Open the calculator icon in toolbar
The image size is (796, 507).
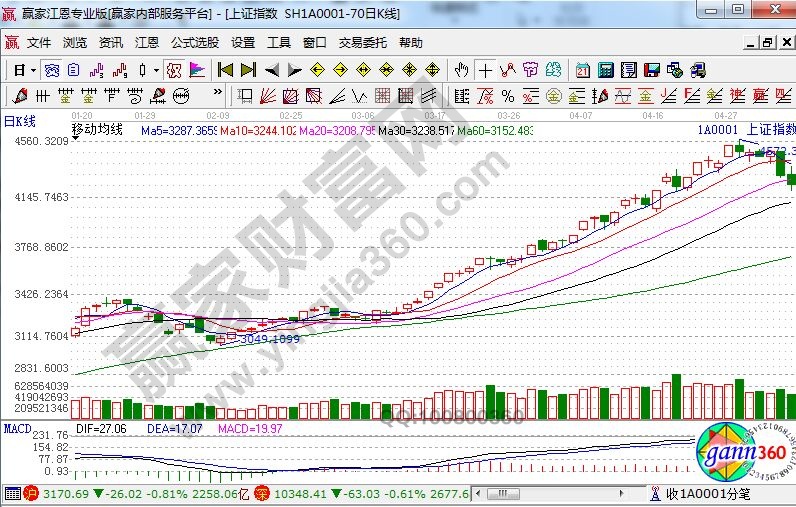606,70
